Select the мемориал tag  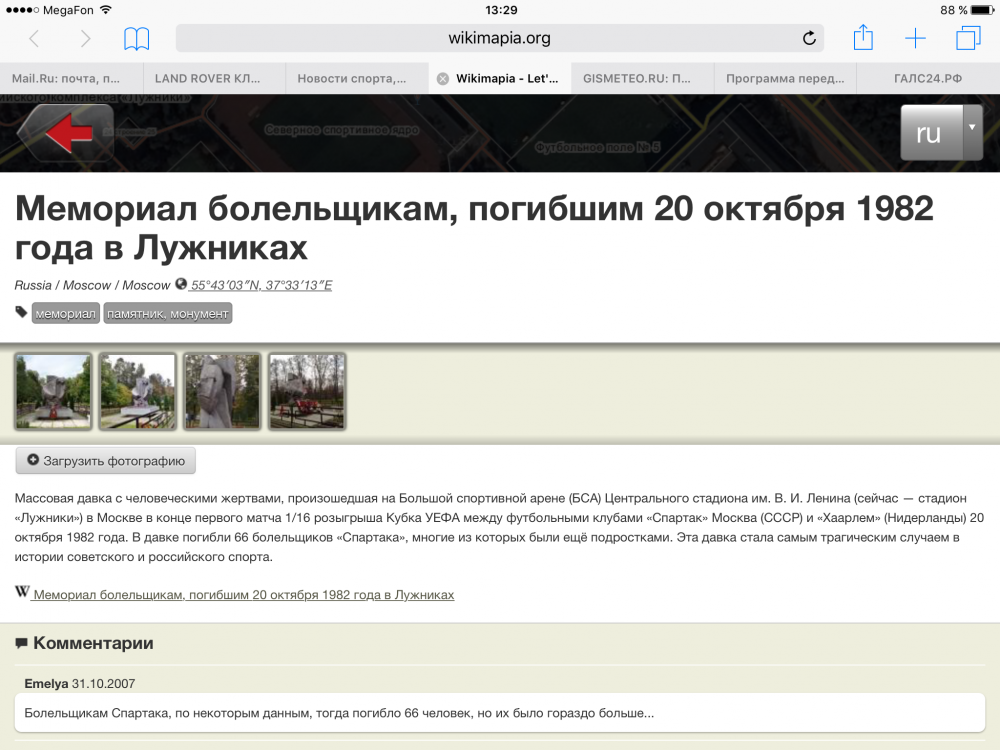pyautogui.click(x=66, y=314)
